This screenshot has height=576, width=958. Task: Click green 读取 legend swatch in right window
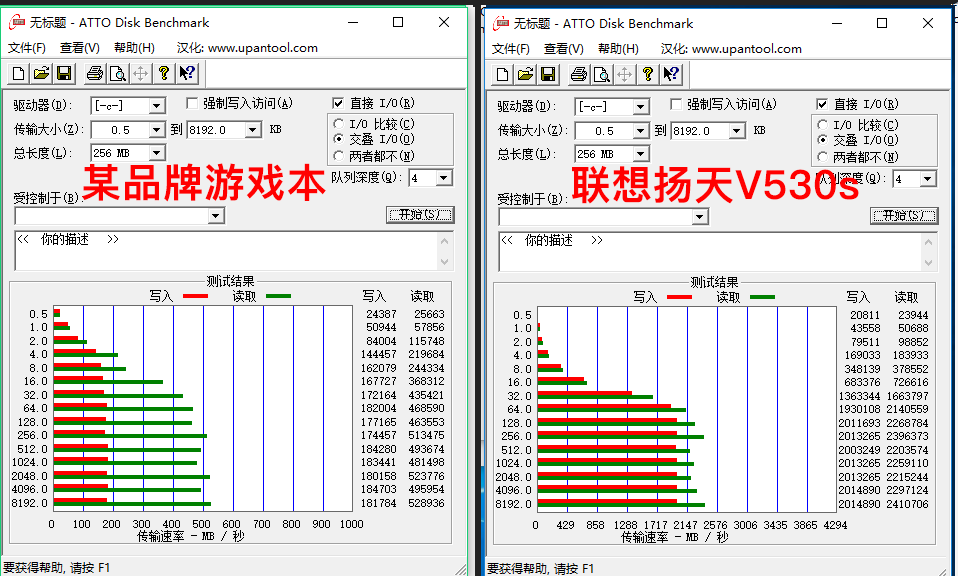click(x=762, y=297)
